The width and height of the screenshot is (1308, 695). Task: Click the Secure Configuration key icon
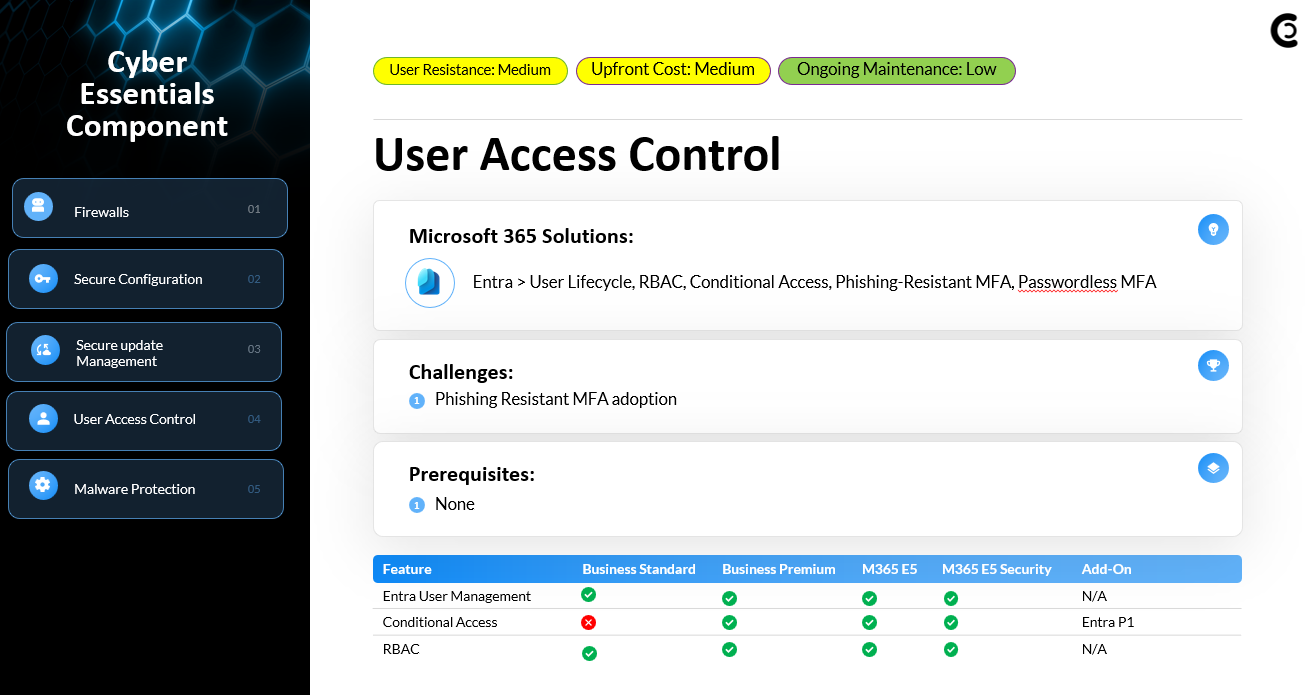tap(42, 278)
